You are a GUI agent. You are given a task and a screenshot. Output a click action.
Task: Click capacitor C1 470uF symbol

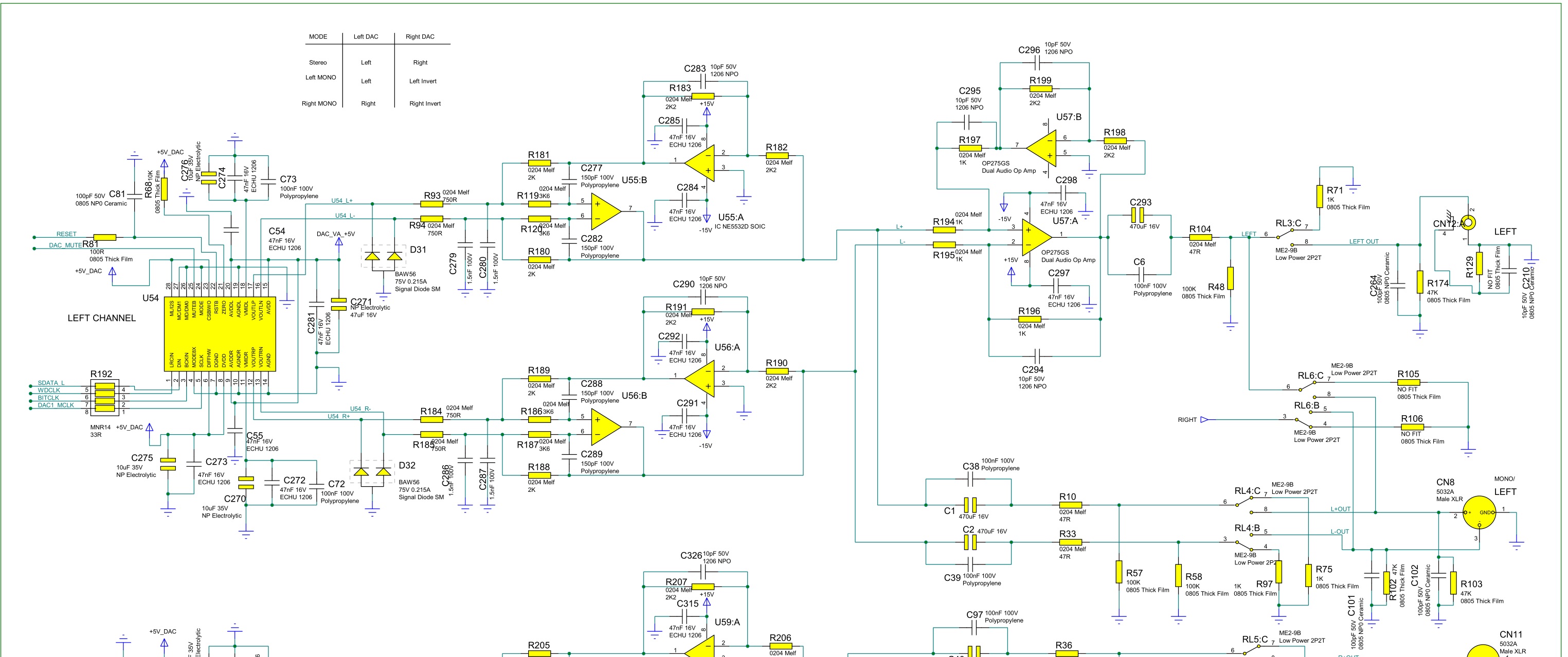click(970, 505)
